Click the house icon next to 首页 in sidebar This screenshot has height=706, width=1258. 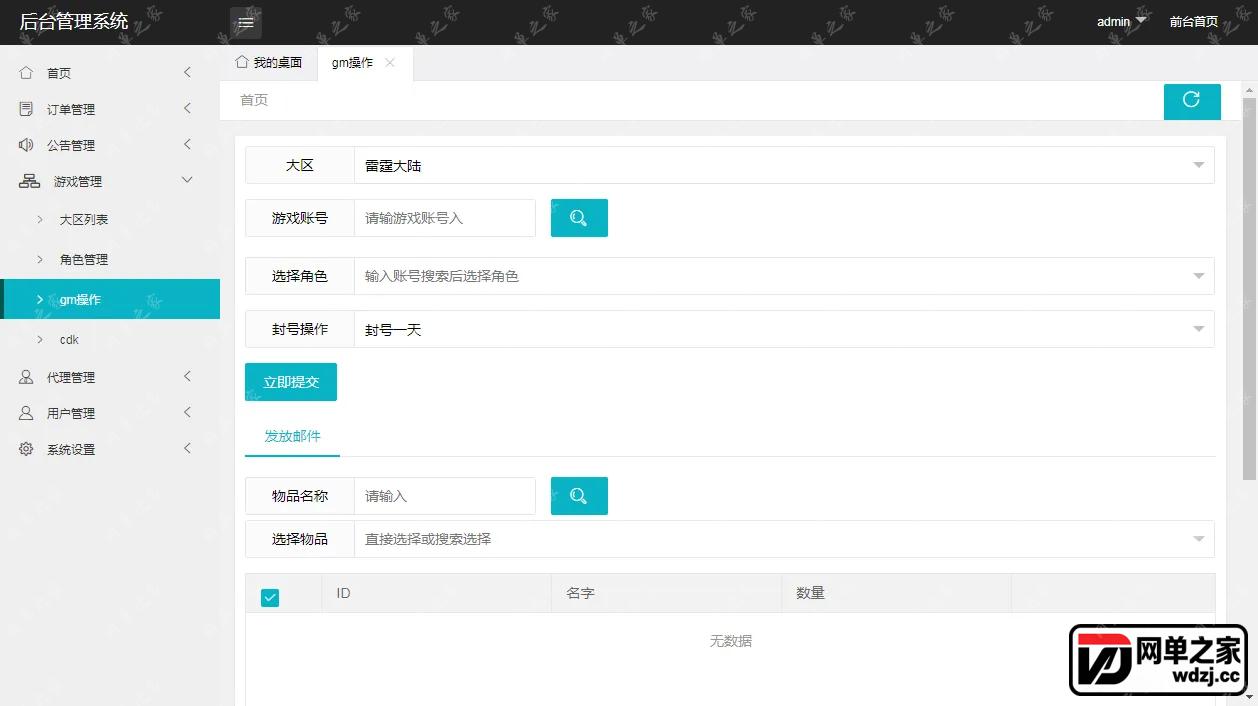[26, 73]
